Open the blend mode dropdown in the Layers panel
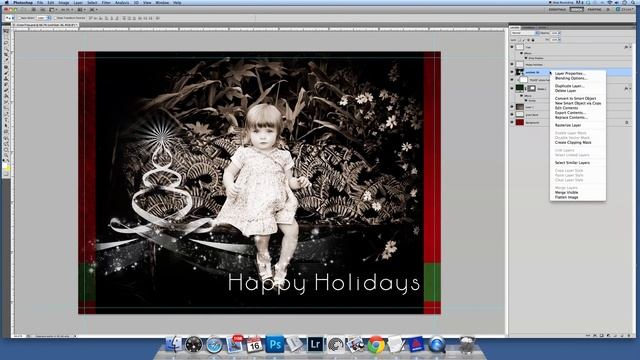 pyautogui.click(x=524, y=33)
